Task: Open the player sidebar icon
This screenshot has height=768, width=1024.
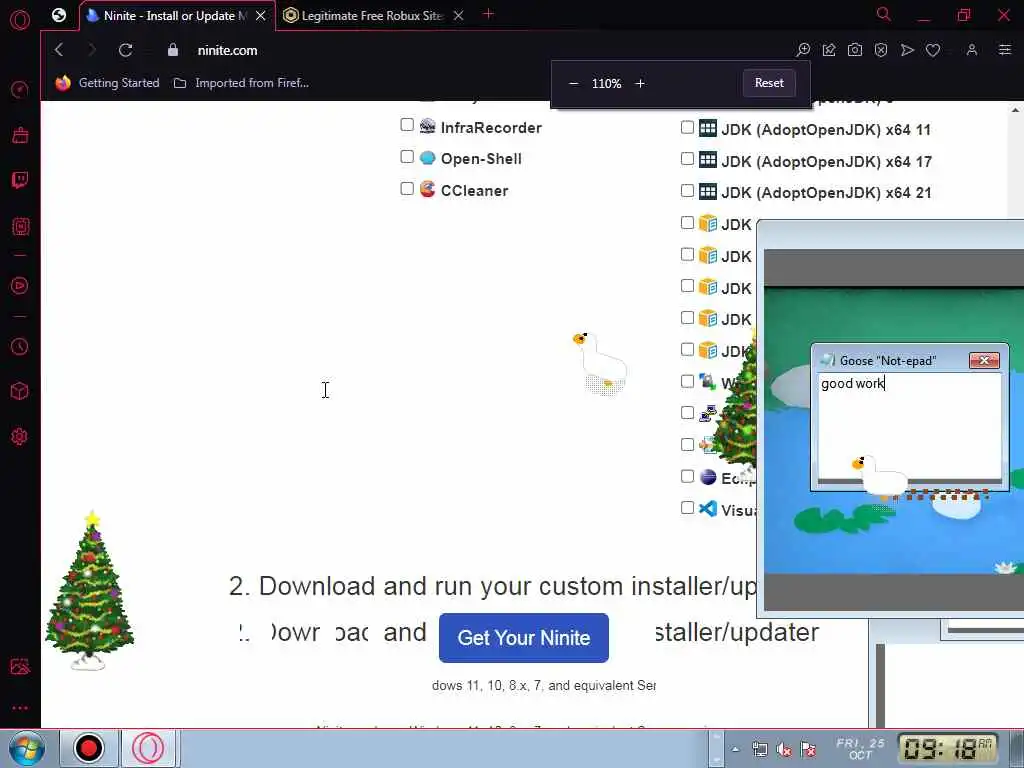Action: (20, 285)
